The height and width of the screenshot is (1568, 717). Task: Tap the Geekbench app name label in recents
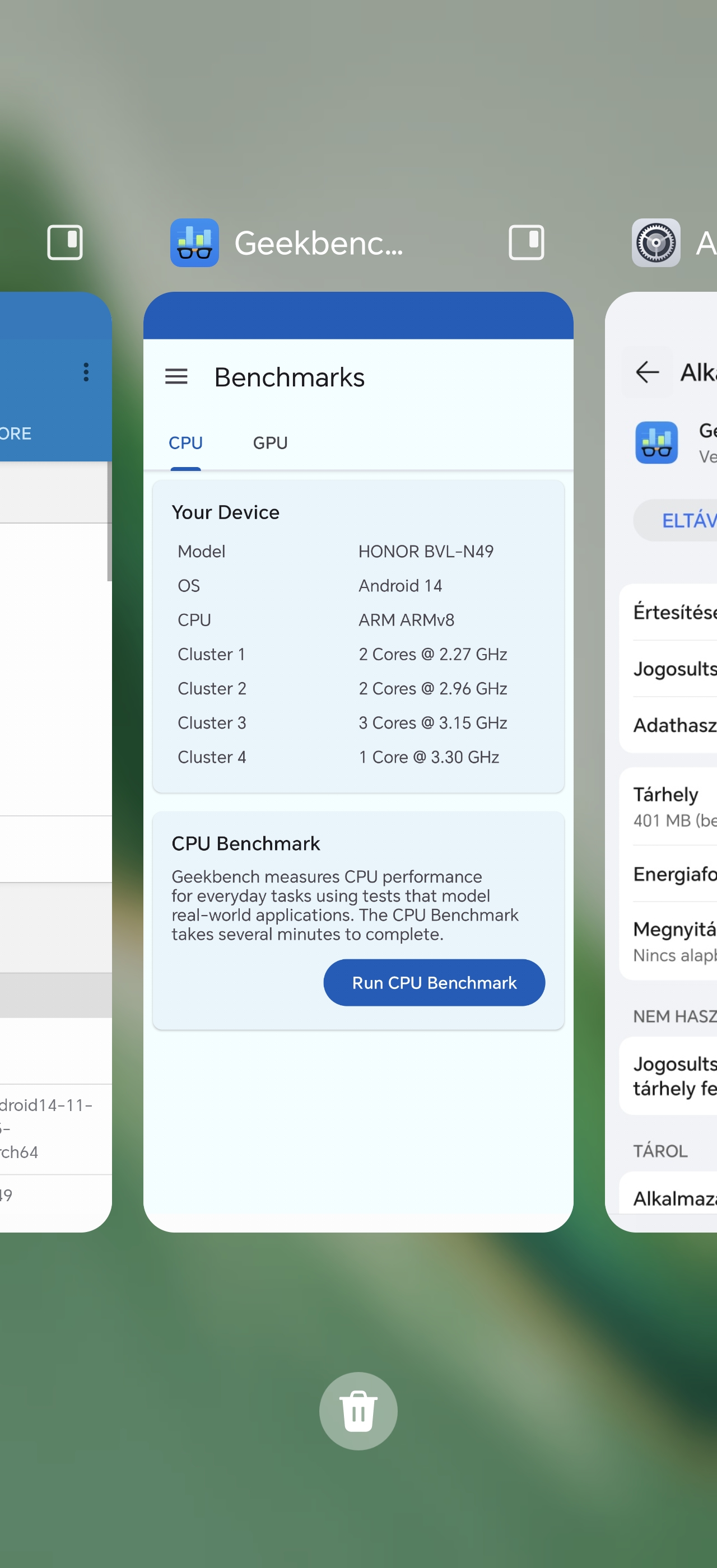(318, 242)
